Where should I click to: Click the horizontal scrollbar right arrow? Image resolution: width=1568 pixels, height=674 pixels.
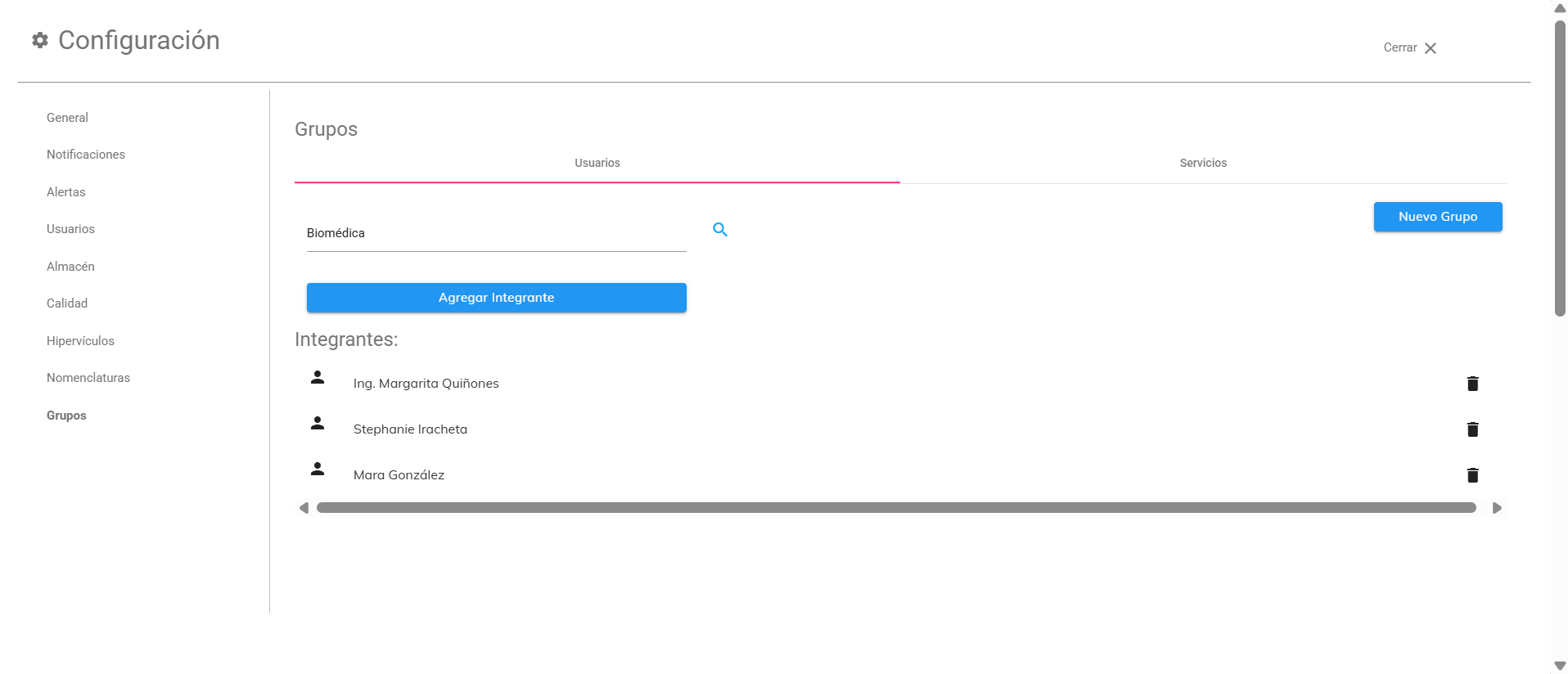1497,508
